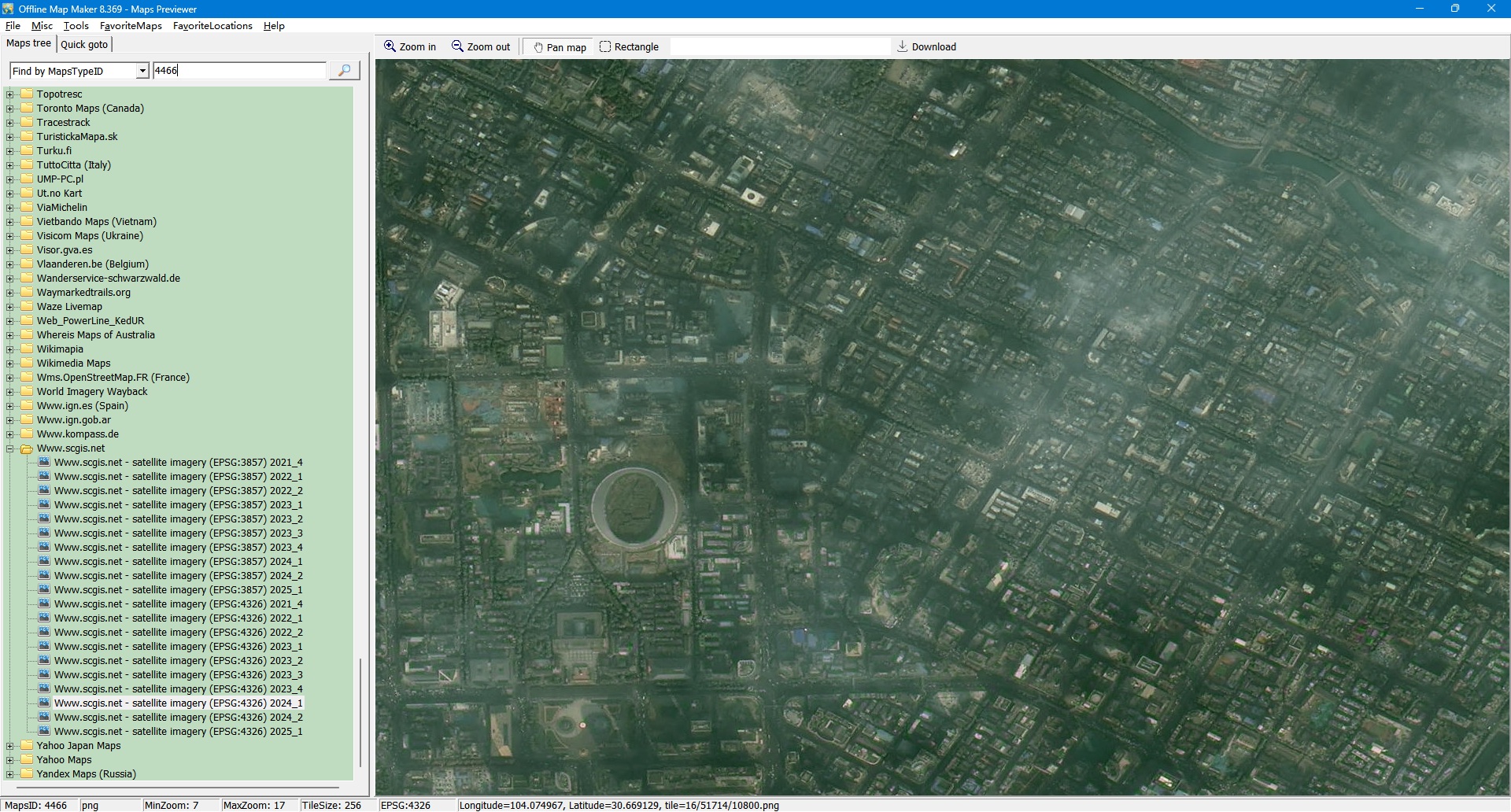The image size is (1511, 812).
Task: Click the Download arrow icon
Action: (x=903, y=46)
